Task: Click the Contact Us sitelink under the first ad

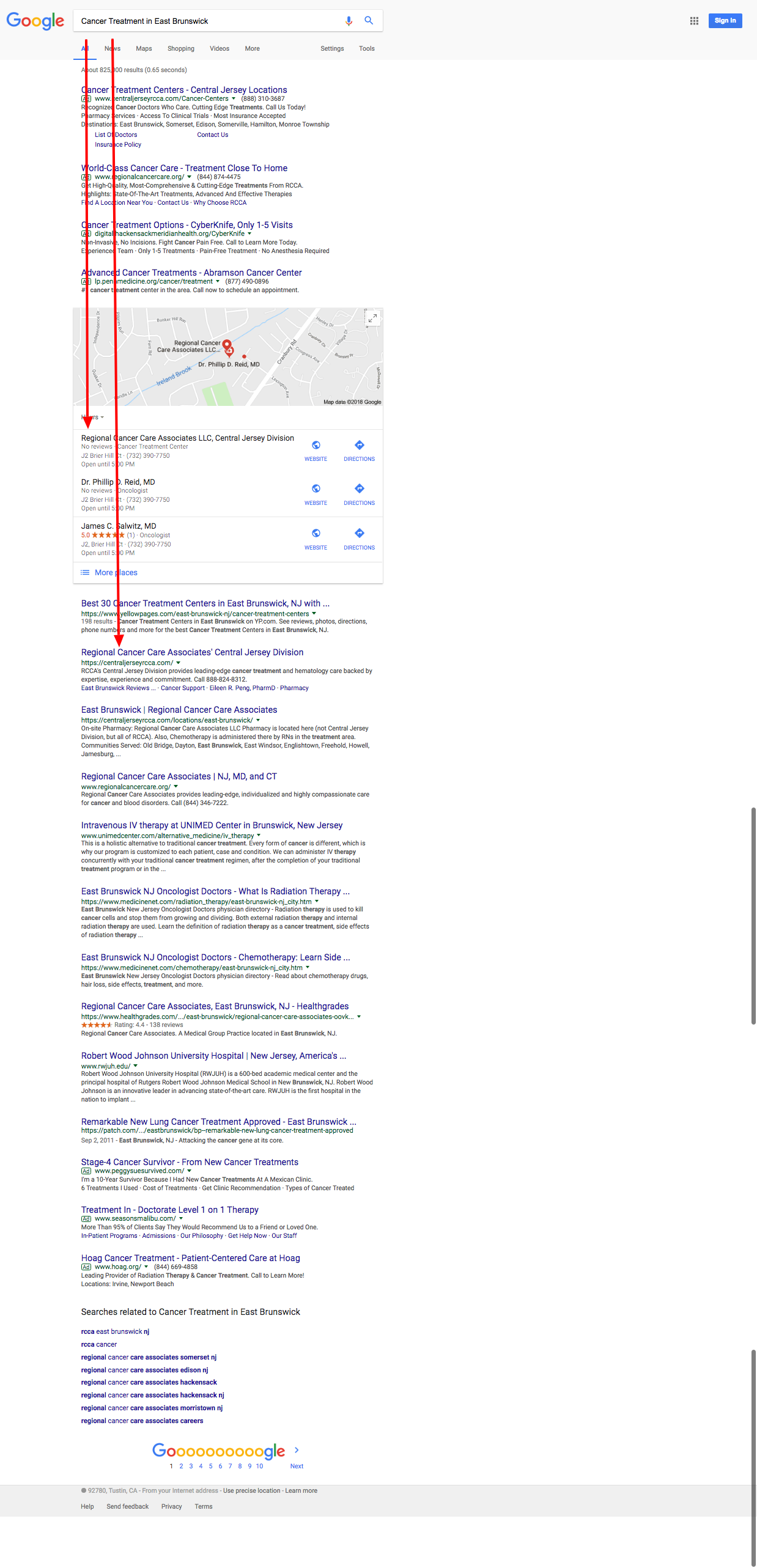Action: point(212,135)
